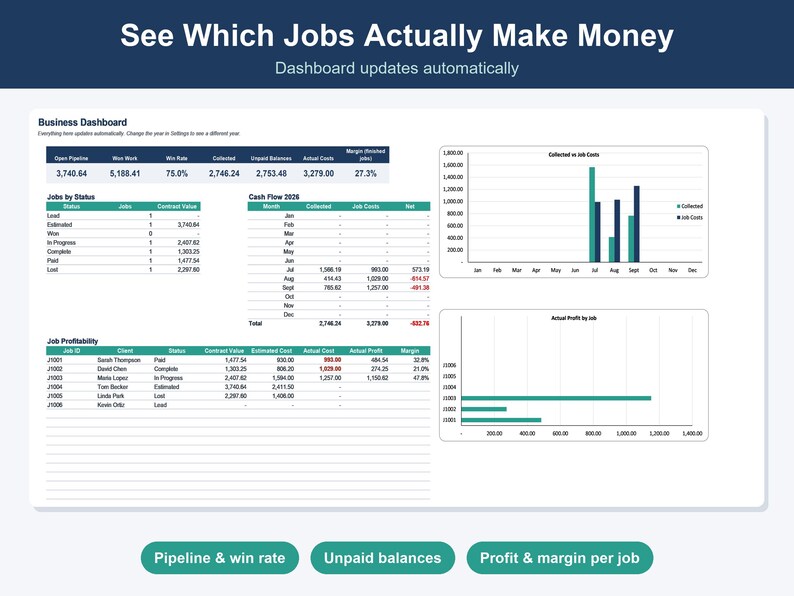Image resolution: width=794 pixels, height=596 pixels.
Task: Click client name 'Tom Becker'
Action: (x=112, y=387)
